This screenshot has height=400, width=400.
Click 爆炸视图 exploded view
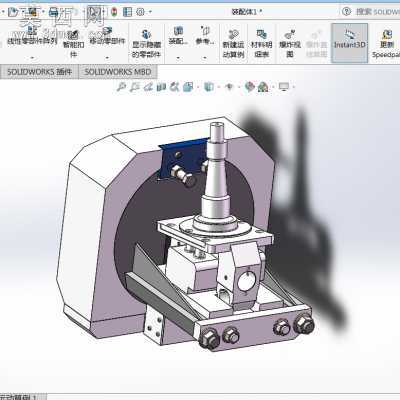[x=290, y=43]
